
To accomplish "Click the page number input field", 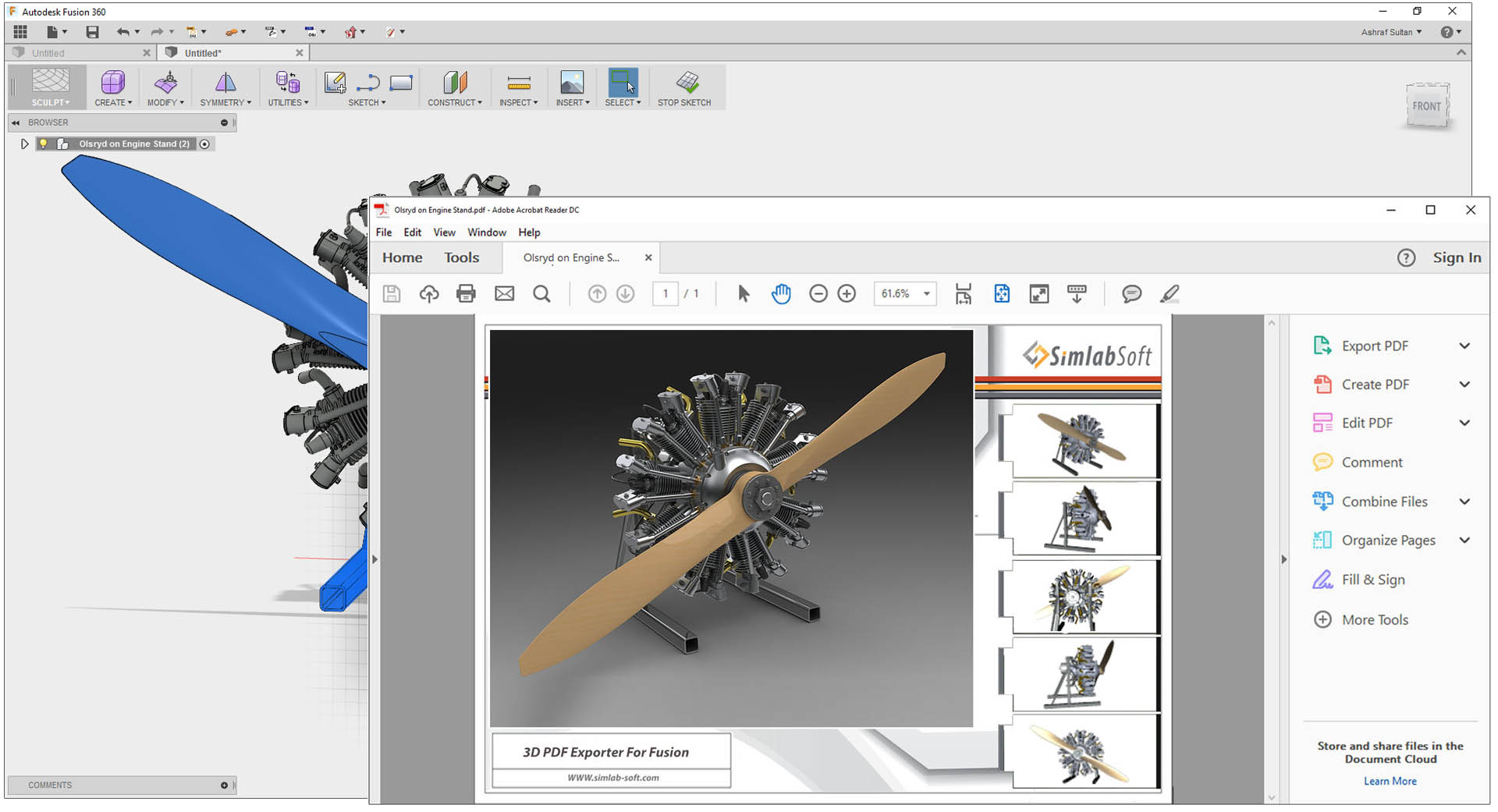I will click(x=665, y=293).
